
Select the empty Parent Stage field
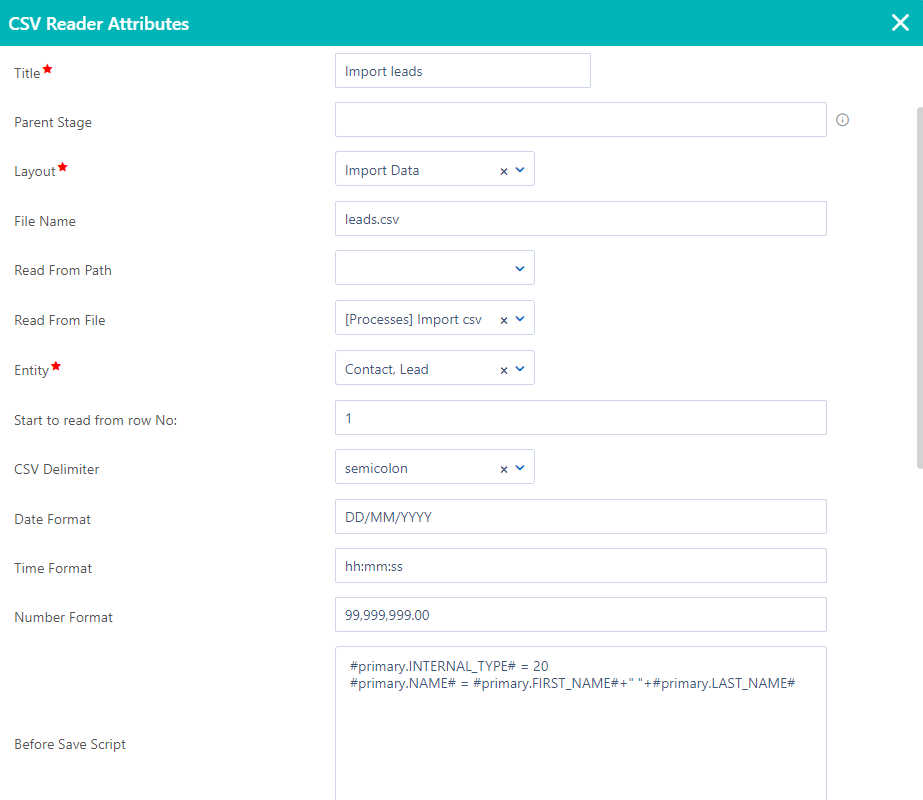580,119
